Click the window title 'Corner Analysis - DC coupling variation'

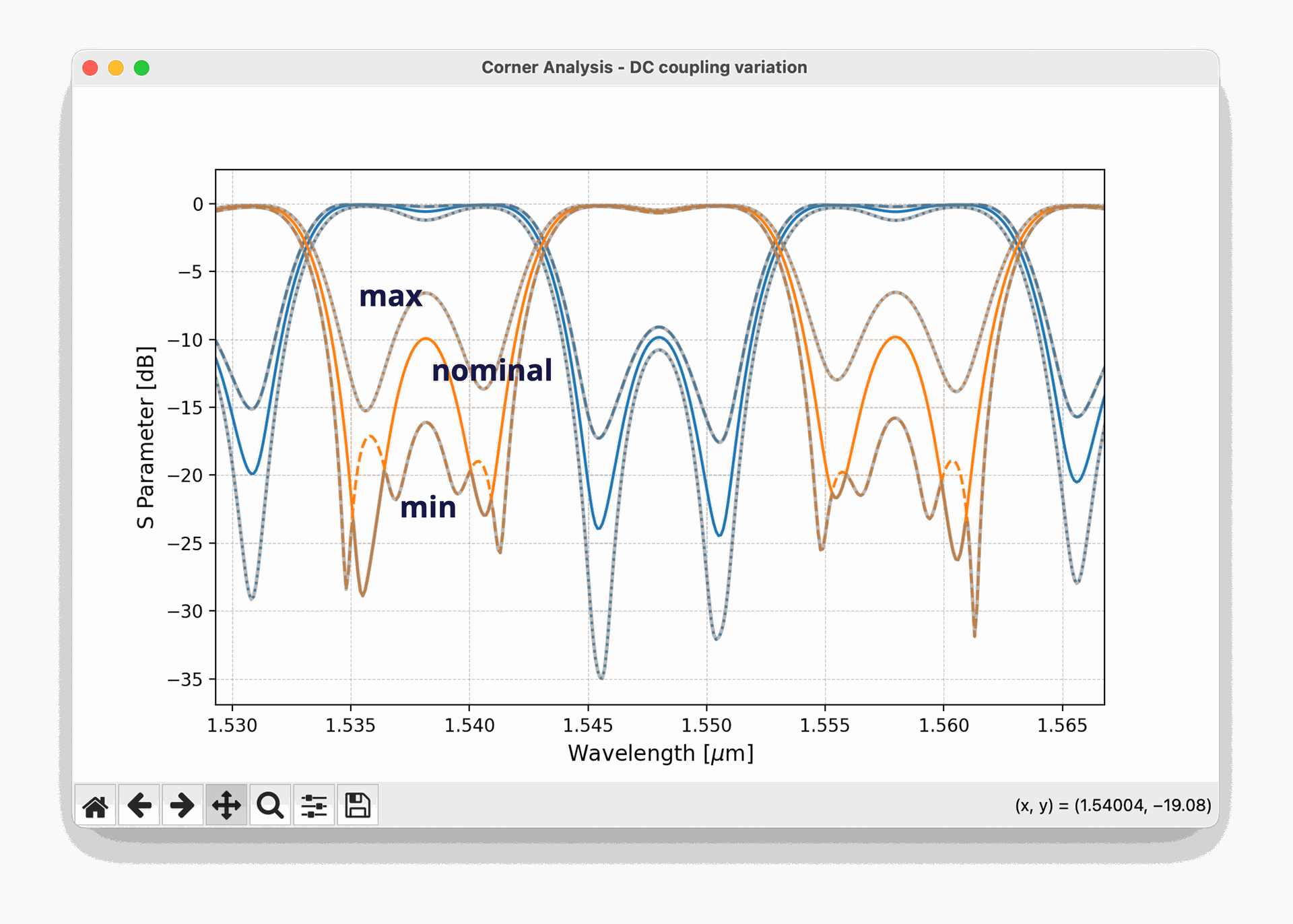point(644,67)
